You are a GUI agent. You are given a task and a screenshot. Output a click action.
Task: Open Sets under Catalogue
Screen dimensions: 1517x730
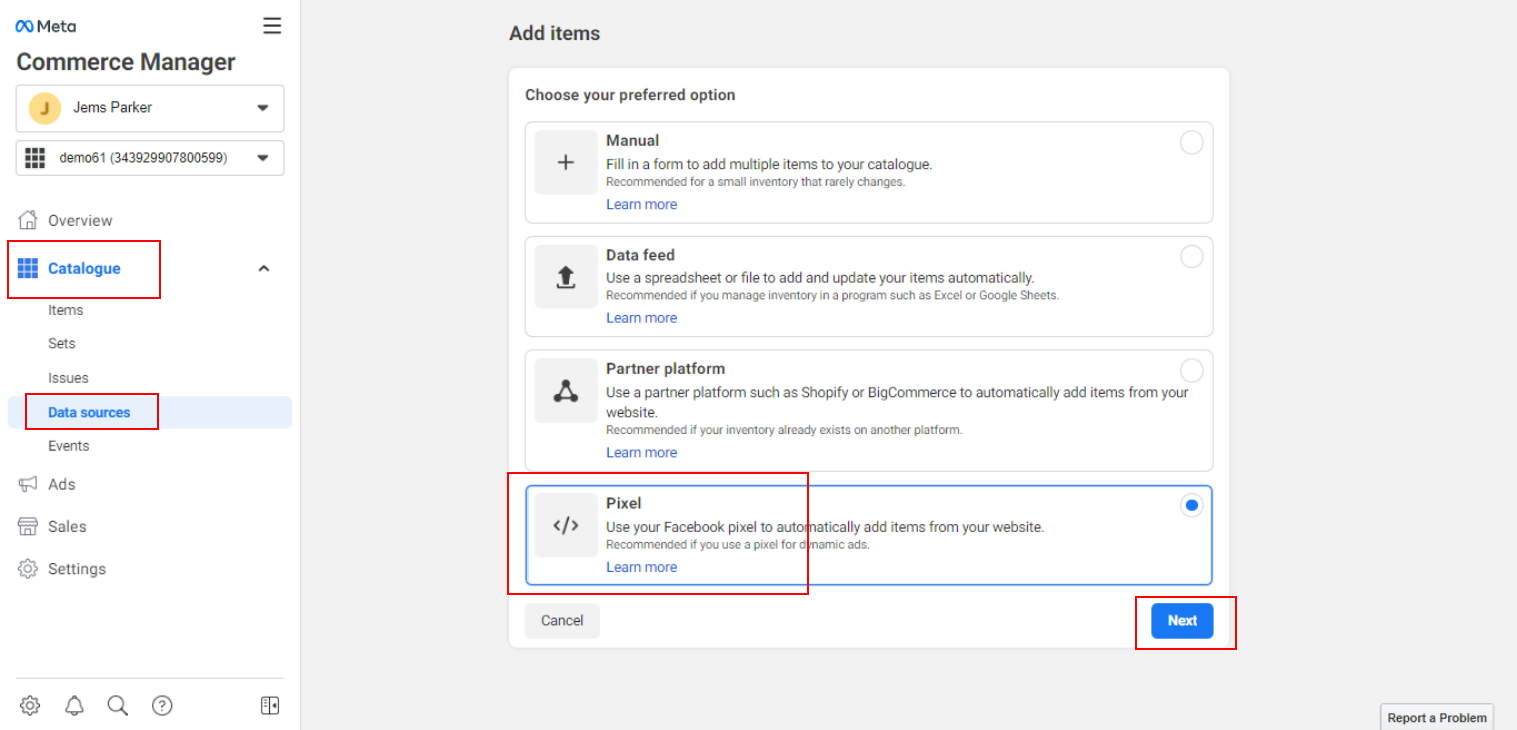click(62, 343)
